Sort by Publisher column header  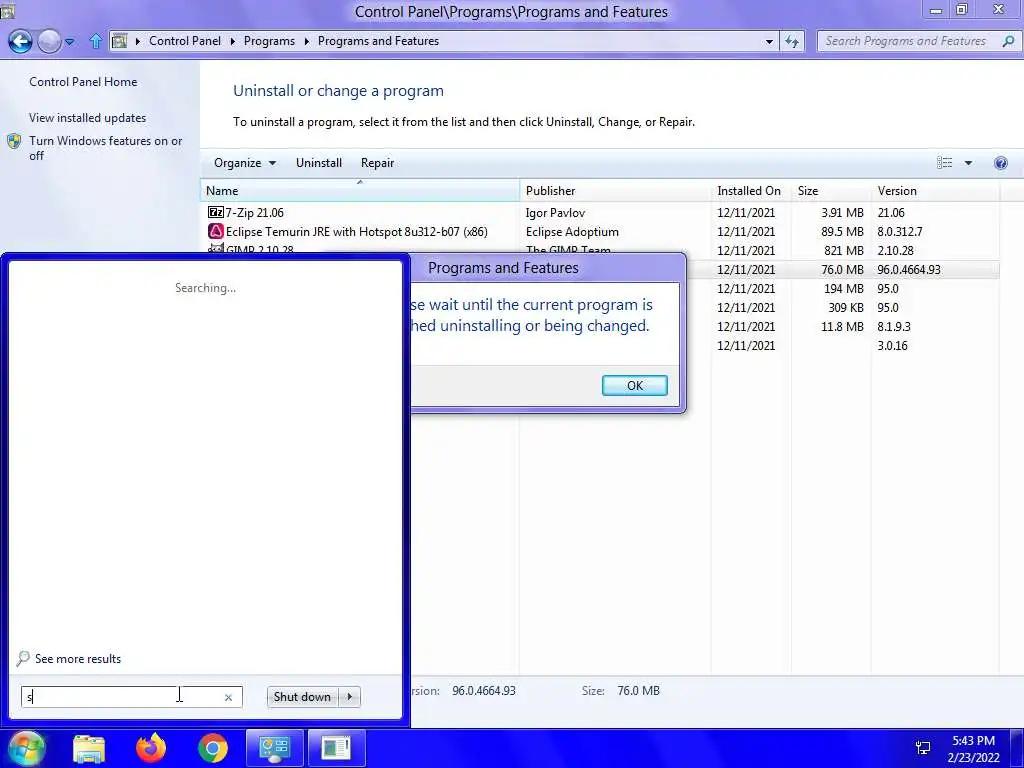click(x=615, y=191)
